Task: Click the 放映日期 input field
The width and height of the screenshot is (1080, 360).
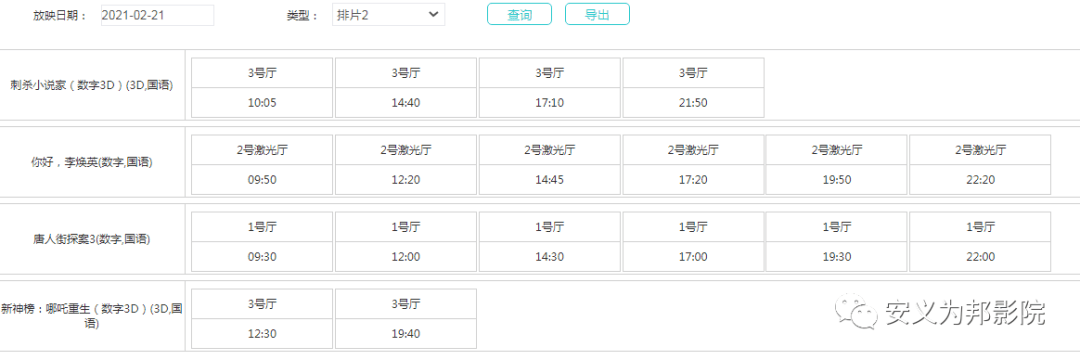Action: [x=157, y=15]
